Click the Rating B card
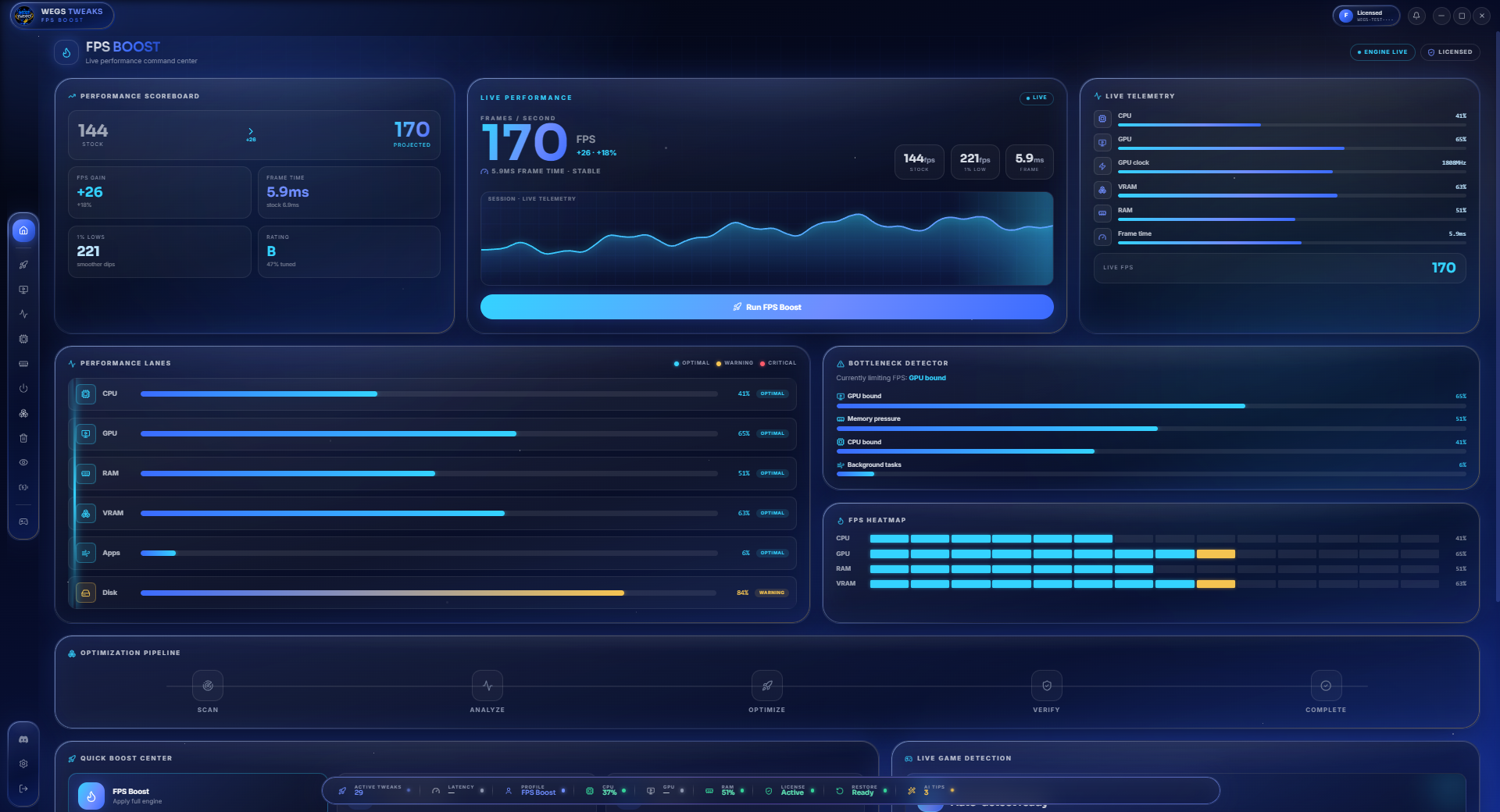 point(349,251)
